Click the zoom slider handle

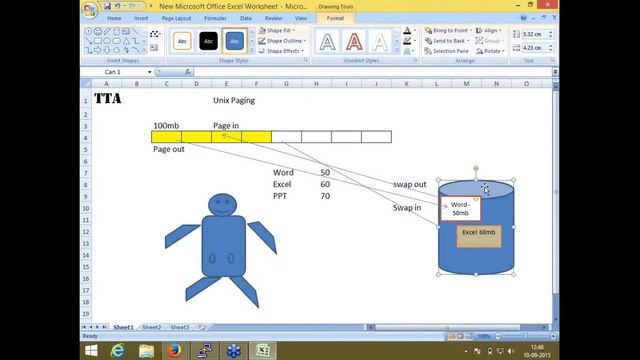click(525, 336)
